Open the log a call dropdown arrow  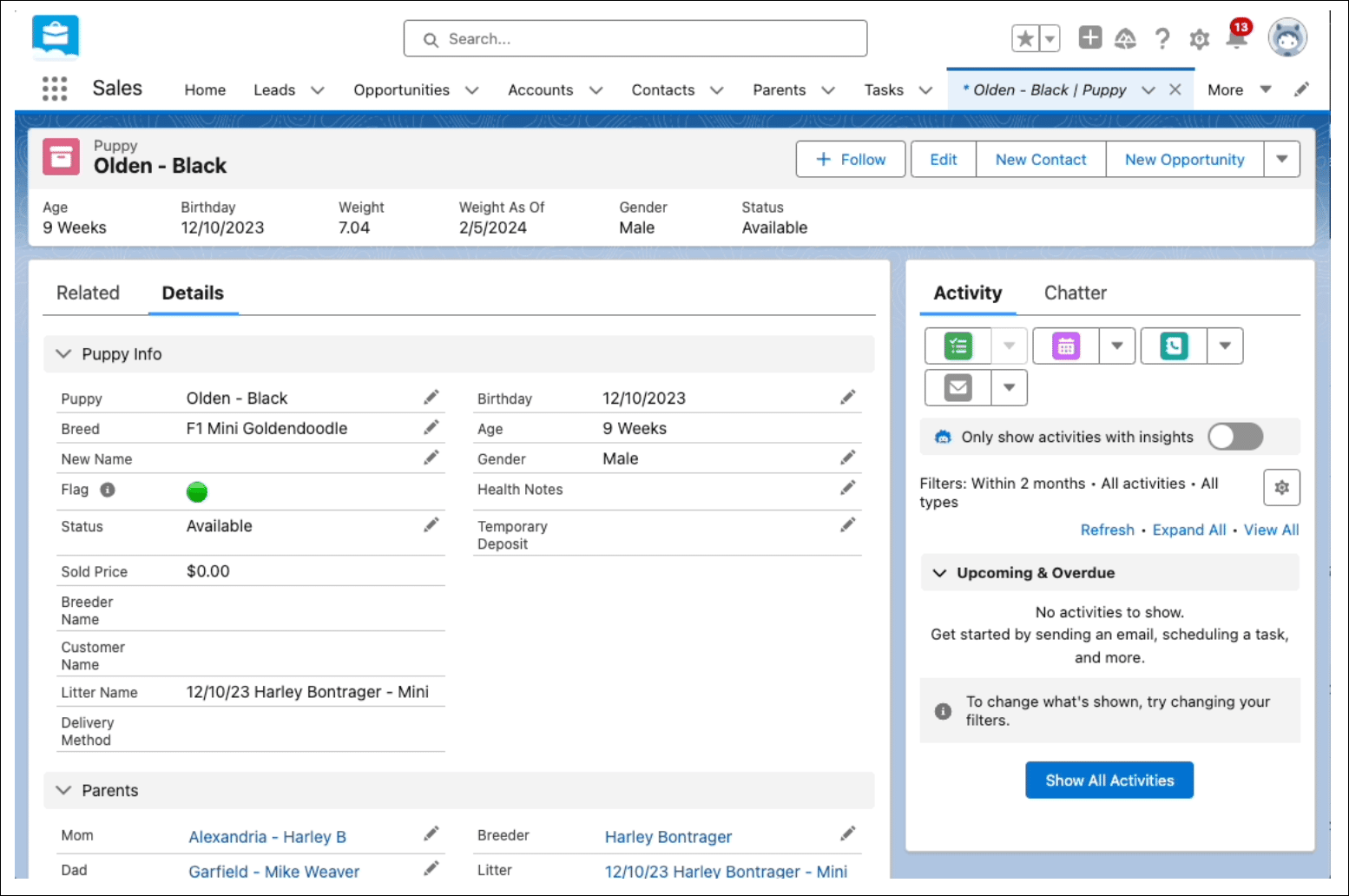point(1225,346)
